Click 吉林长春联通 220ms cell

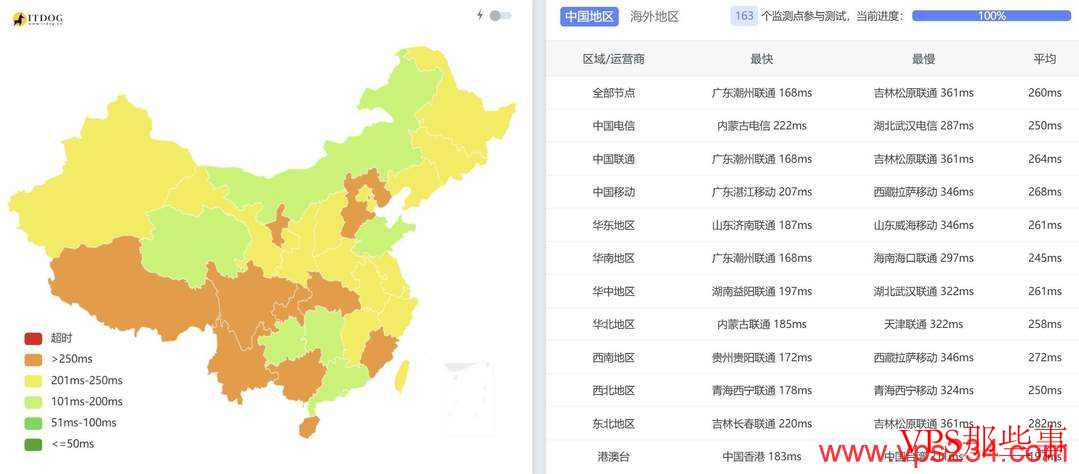click(762, 423)
